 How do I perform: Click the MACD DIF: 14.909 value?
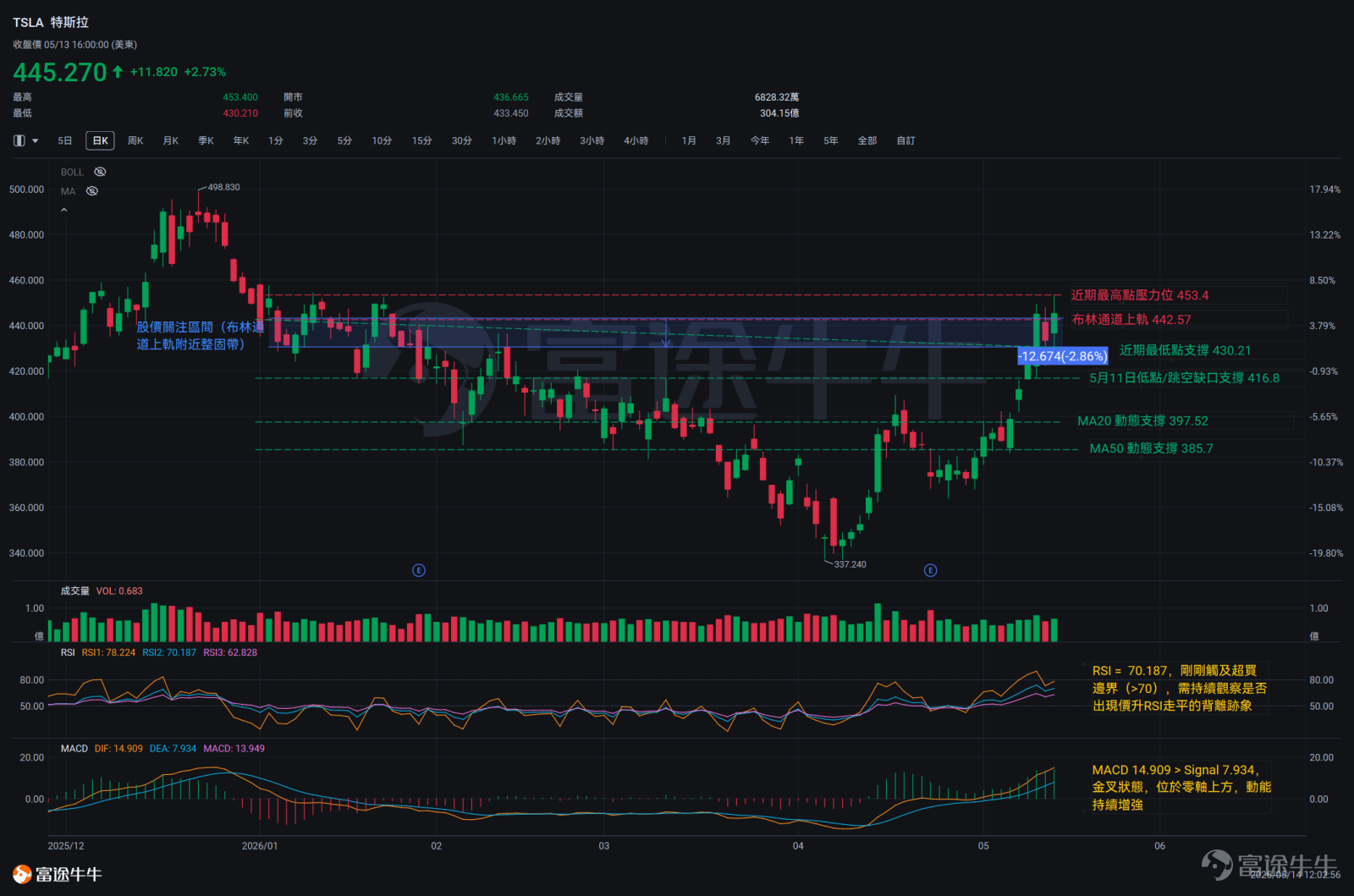click(118, 749)
